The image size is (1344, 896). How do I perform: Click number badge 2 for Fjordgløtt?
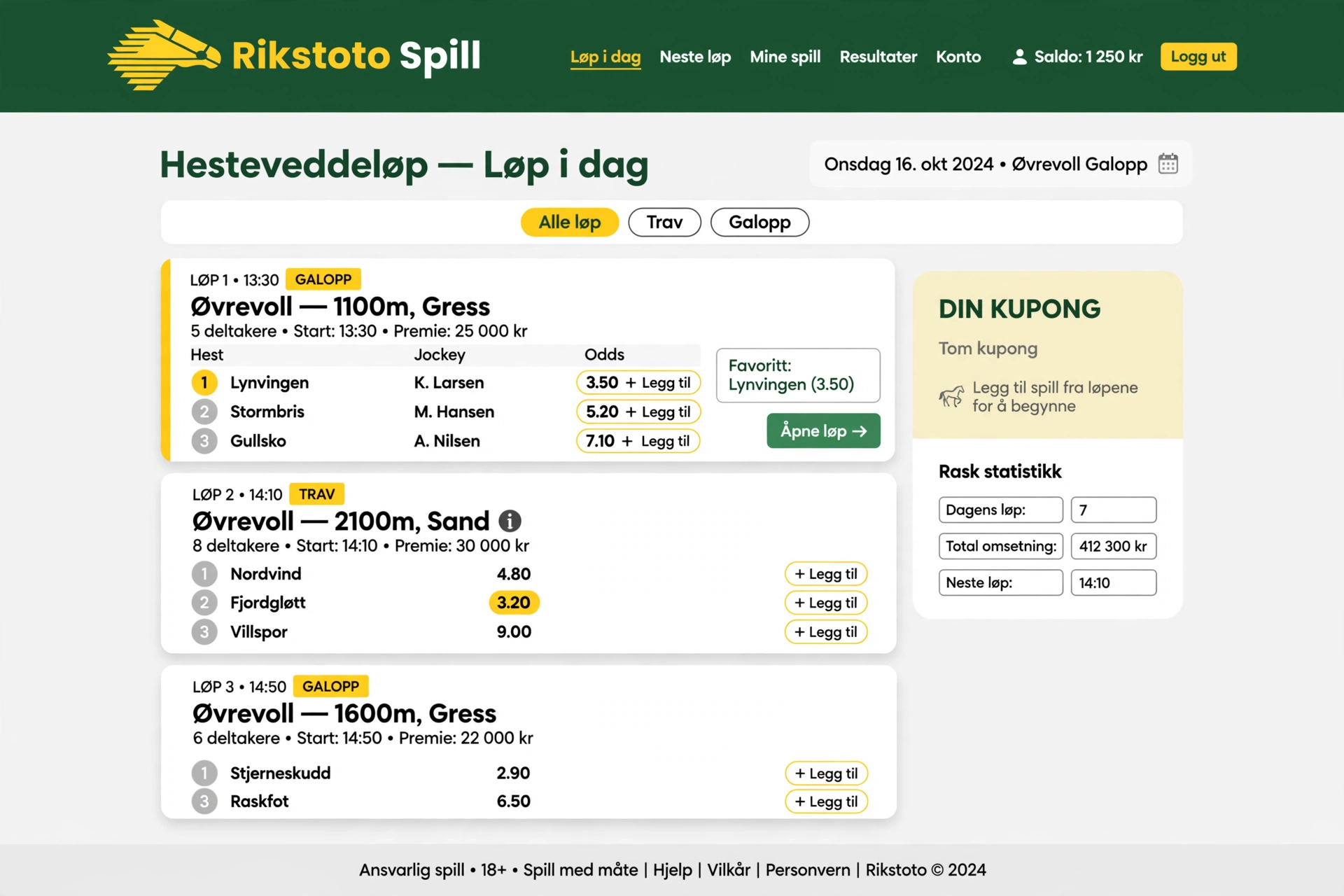click(x=204, y=603)
